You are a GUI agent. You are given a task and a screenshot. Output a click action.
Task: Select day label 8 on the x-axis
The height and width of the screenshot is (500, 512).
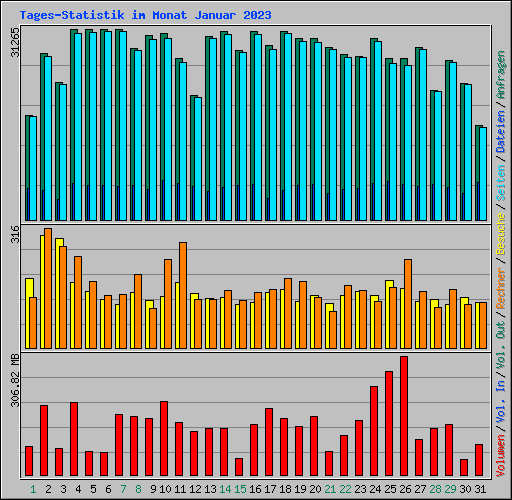138,489
